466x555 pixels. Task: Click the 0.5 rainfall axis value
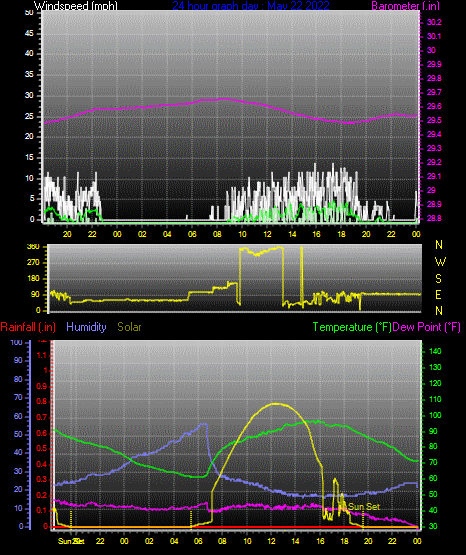[42, 448]
